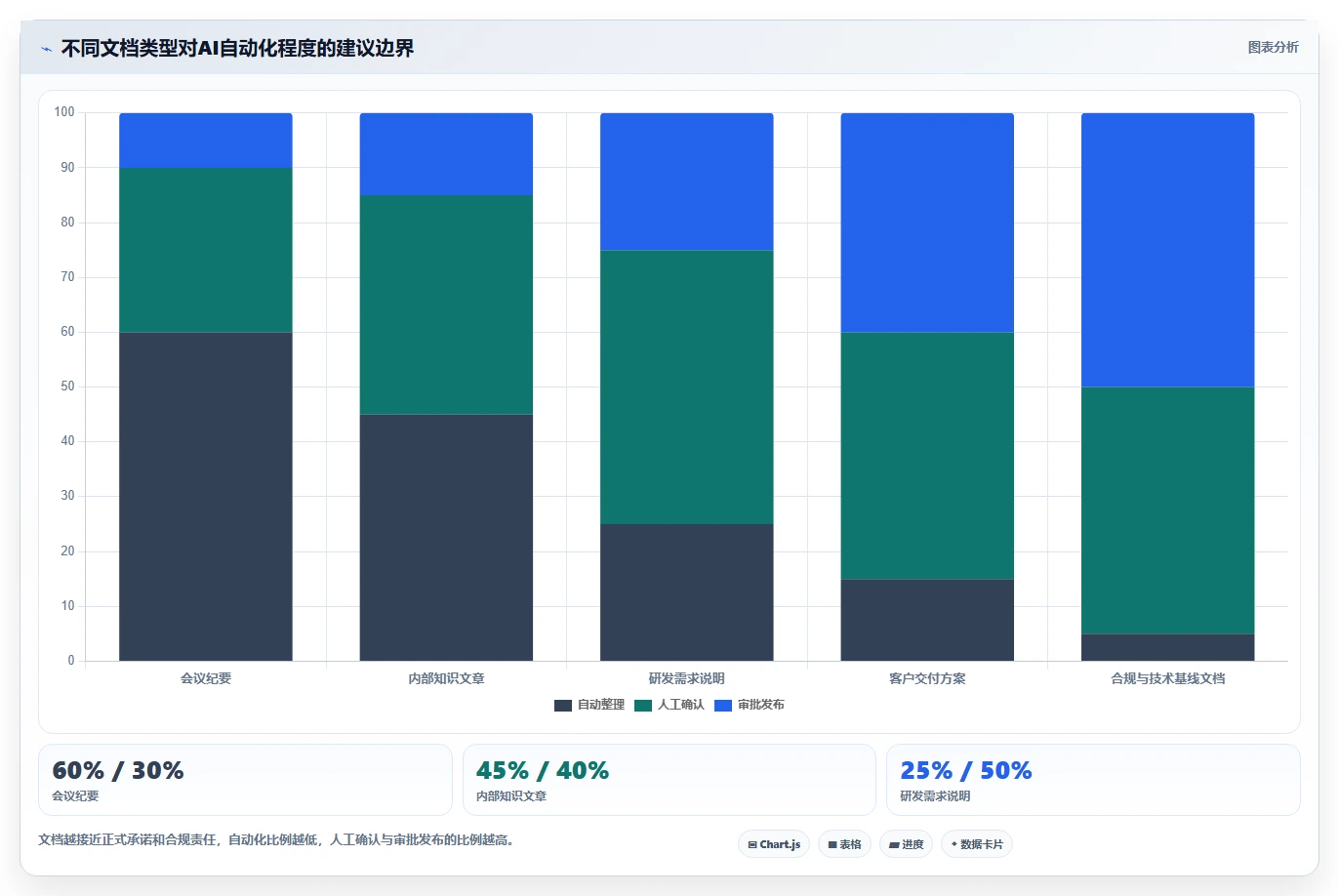This screenshot has height=896, width=1339.
Task: Click the 进度 tag chip
Action: [906, 844]
